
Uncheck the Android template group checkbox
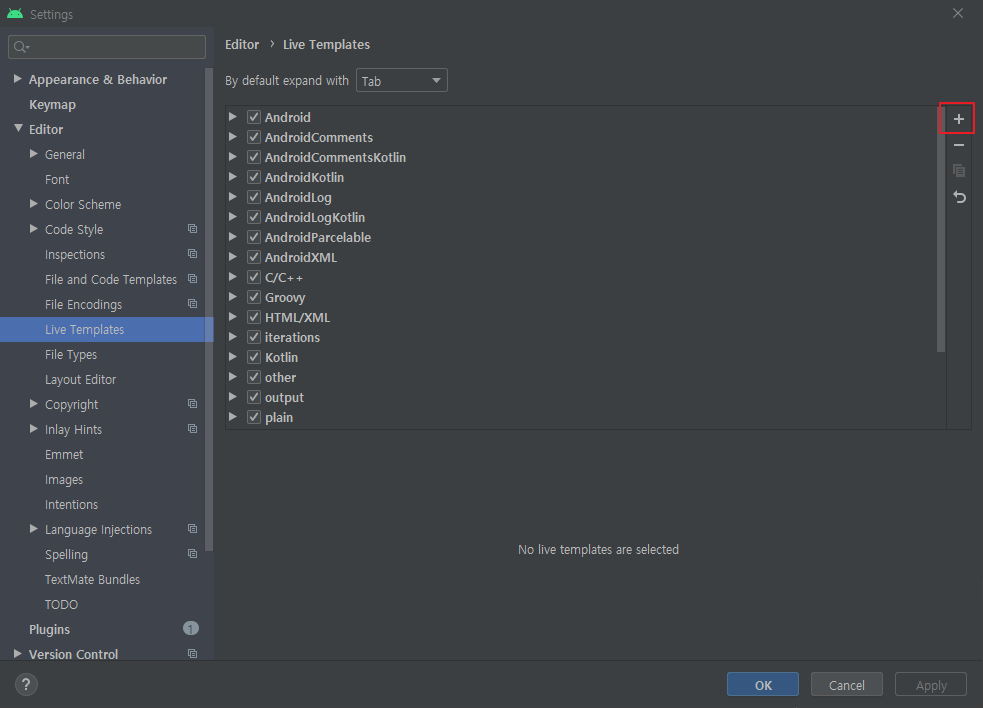(254, 117)
